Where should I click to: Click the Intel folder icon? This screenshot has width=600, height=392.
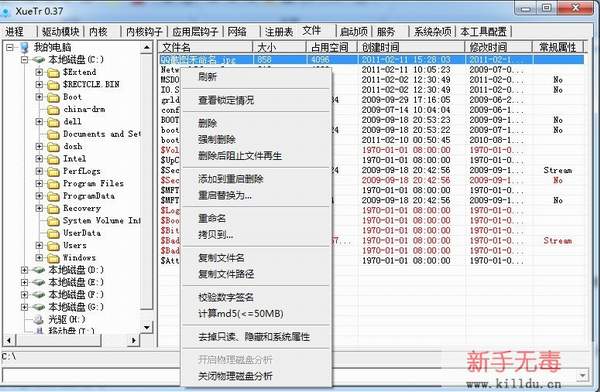53,159
